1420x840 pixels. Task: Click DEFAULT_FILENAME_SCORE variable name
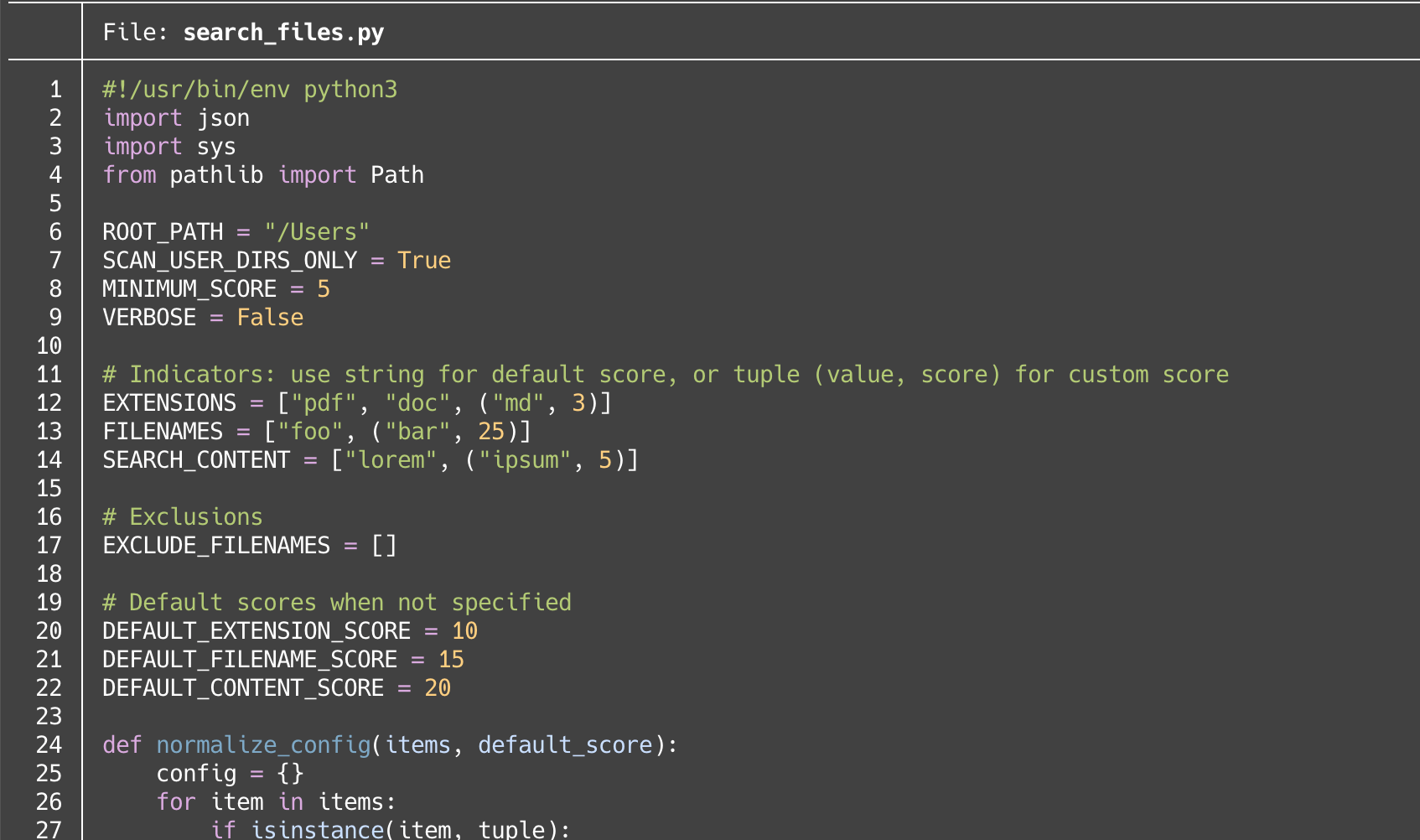point(250,660)
